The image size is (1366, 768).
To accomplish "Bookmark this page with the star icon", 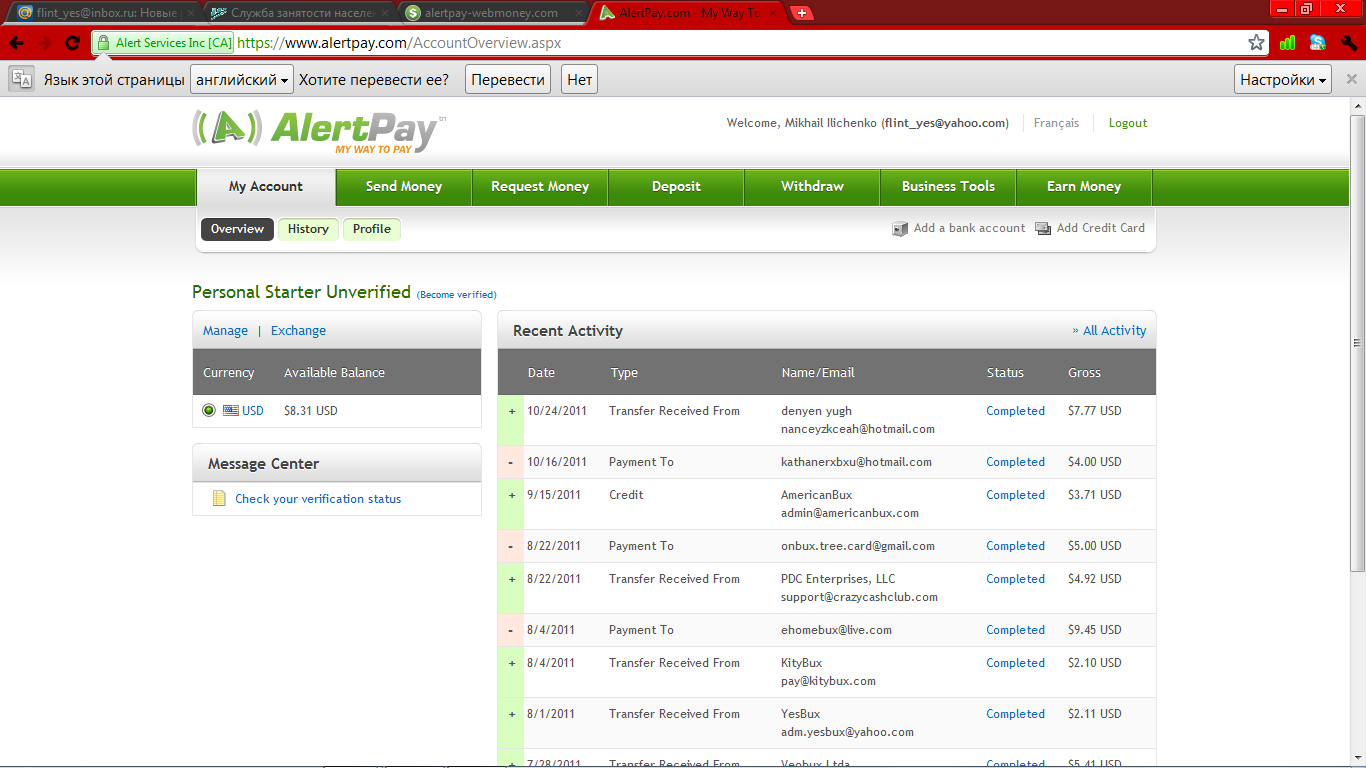I will [x=1256, y=43].
